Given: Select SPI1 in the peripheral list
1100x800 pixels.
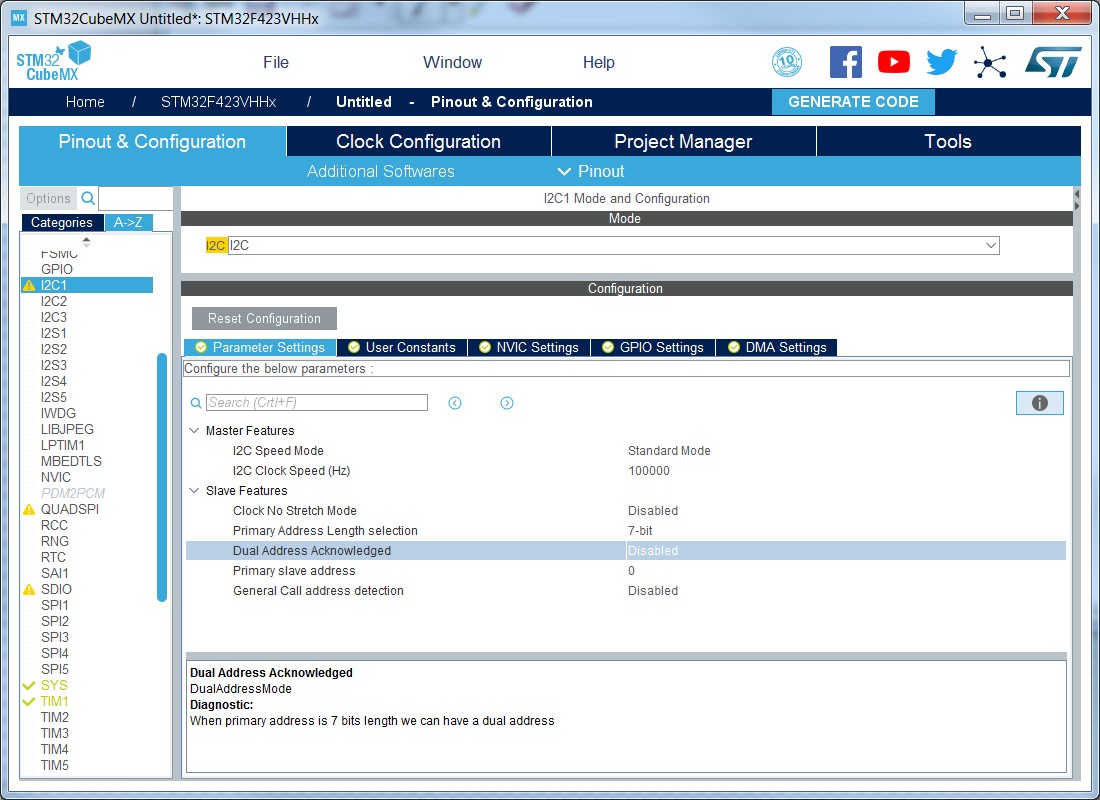Looking at the screenshot, I should 55,606.
